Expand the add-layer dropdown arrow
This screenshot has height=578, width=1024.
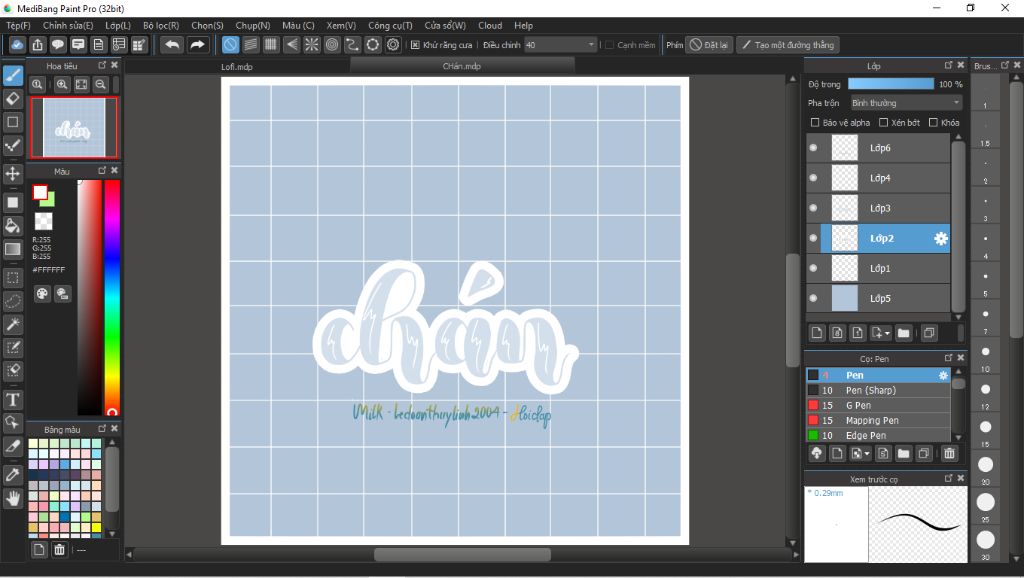click(887, 334)
